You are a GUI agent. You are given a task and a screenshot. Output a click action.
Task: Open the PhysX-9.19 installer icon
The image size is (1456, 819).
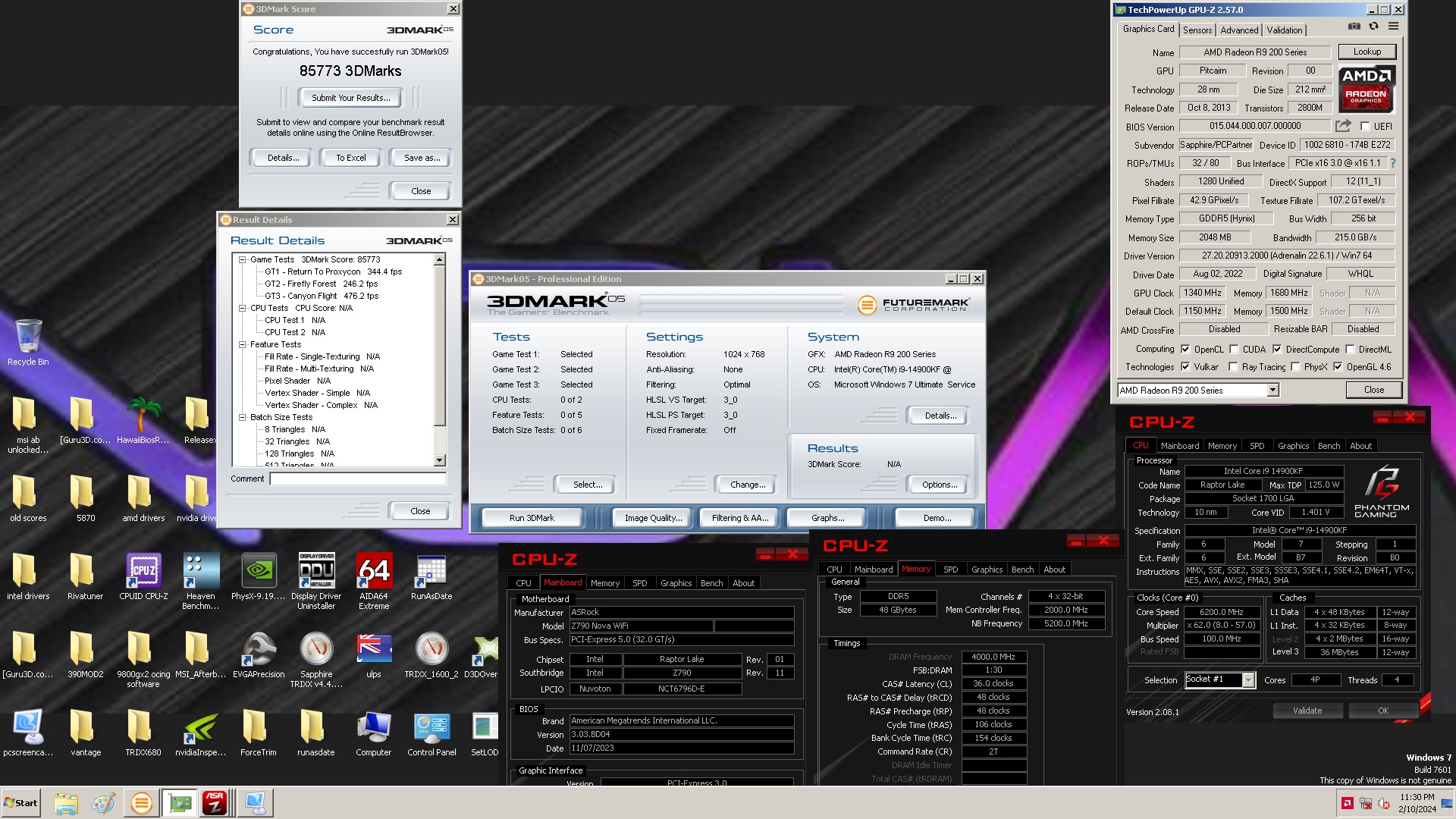click(x=259, y=577)
